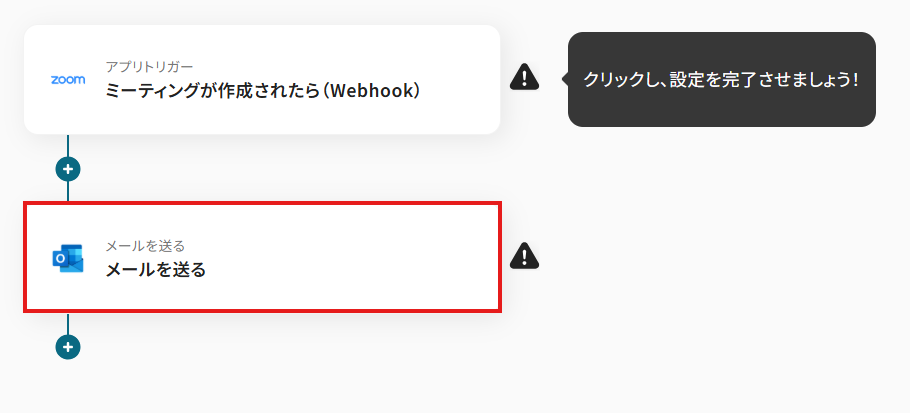Image resolution: width=910 pixels, height=413 pixels.
Task: Click connector line below the Zoom trigger card
Action: point(68,146)
